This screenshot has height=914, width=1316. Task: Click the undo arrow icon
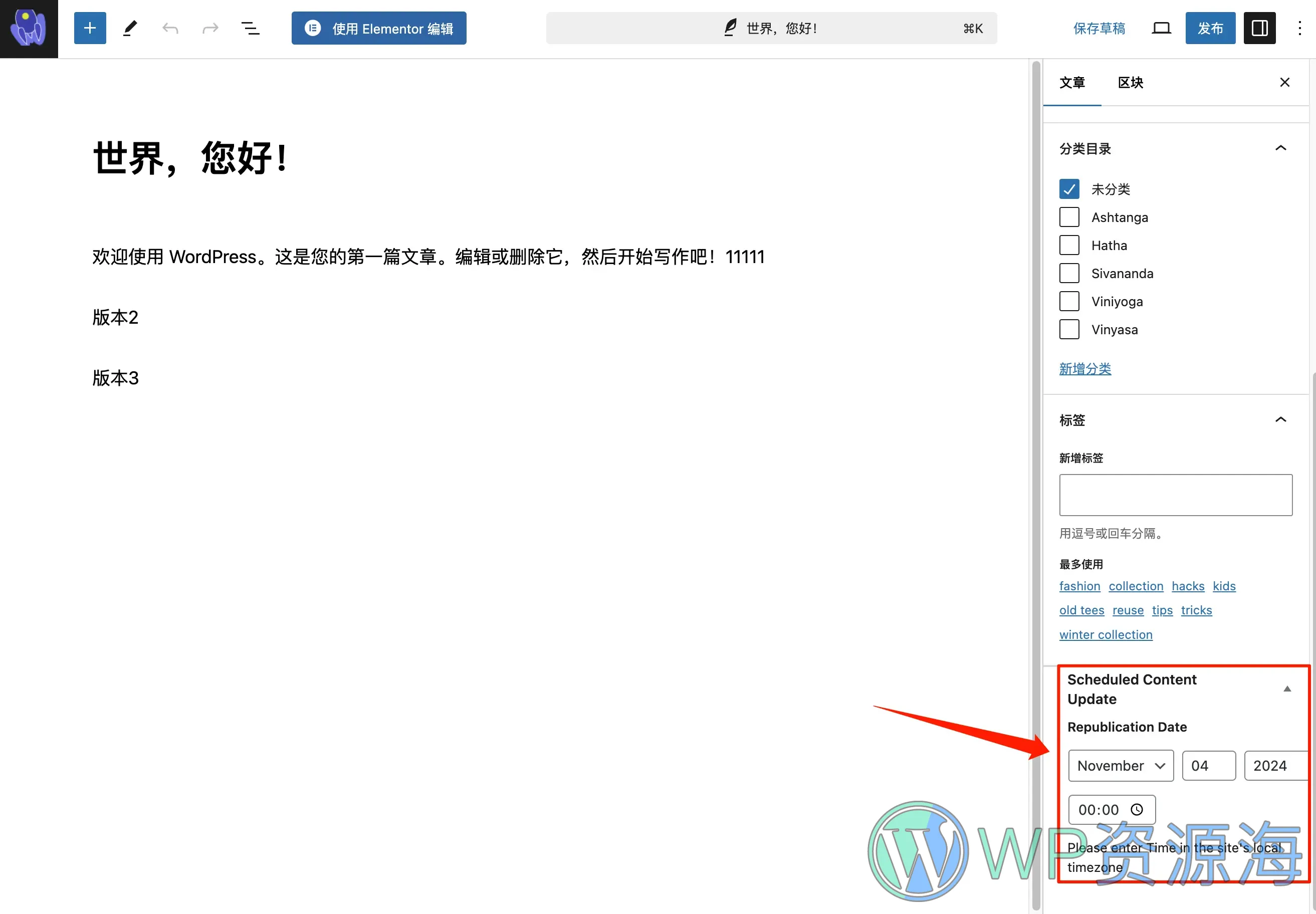171,28
